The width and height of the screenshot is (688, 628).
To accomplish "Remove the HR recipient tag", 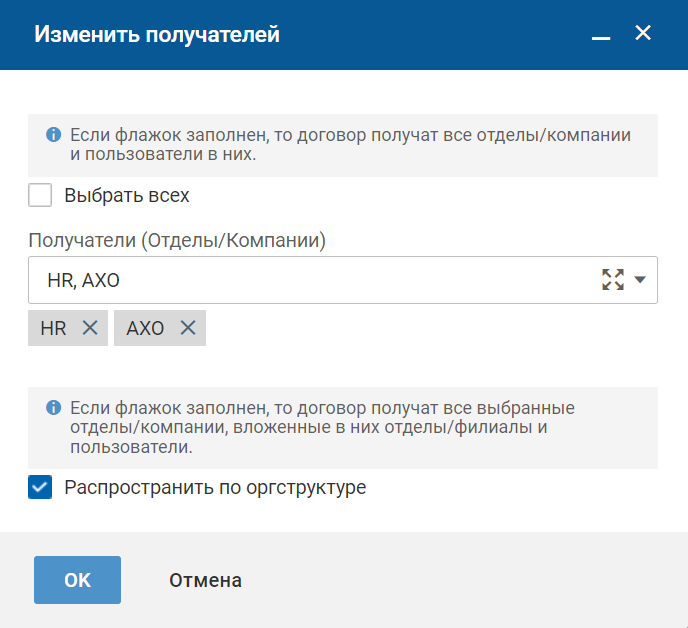I will (89, 328).
